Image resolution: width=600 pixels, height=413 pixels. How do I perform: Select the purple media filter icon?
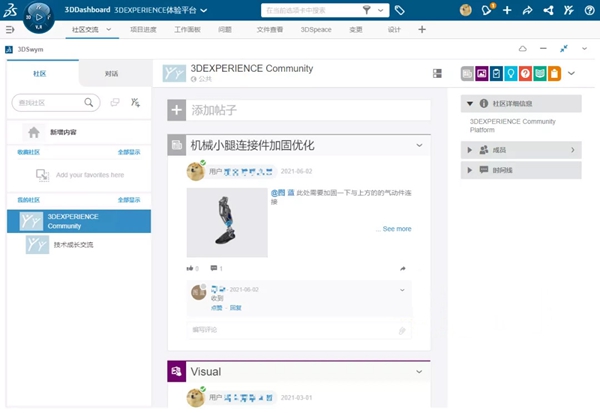pyautogui.click(x=483, y=73)
